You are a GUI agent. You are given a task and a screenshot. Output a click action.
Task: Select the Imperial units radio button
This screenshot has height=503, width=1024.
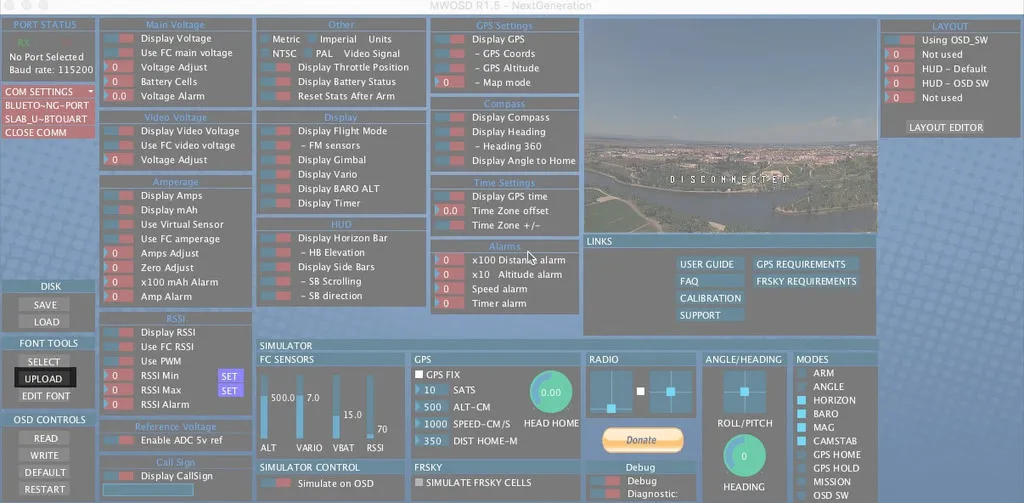(x=310, y=40)
